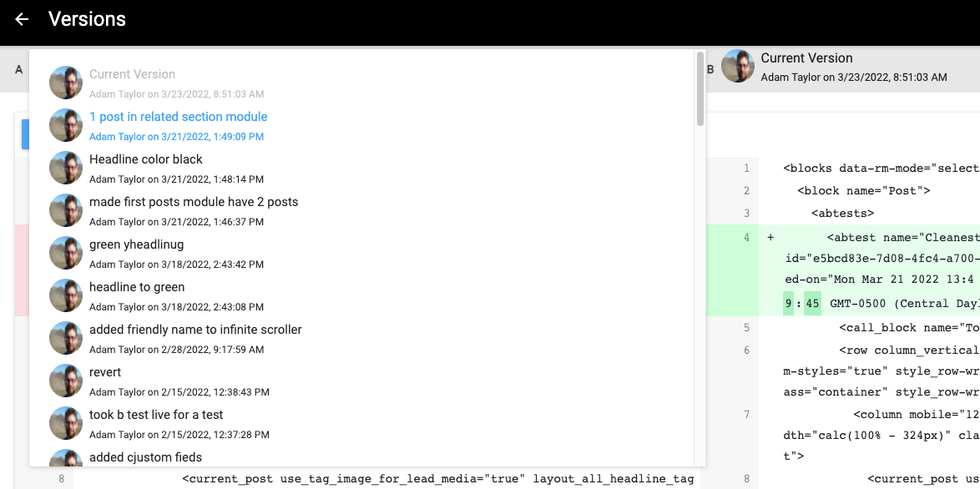The width and height of the screenshot is (980, 489).
Task: Select the 'green yheadlinug' version
Action: pos(136,244)
